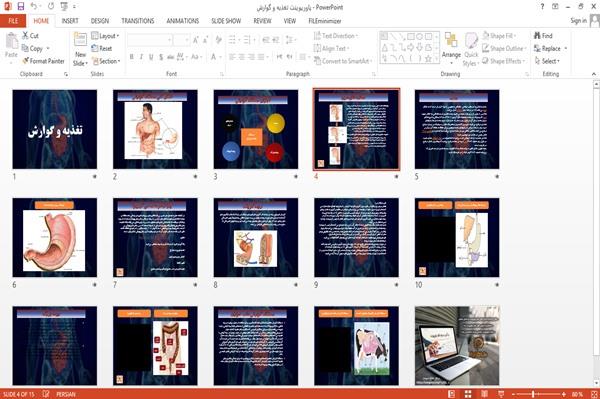The image size is (600, 399).
Task: Switch to Normal view in status bar
Action: tap(452, 394)
